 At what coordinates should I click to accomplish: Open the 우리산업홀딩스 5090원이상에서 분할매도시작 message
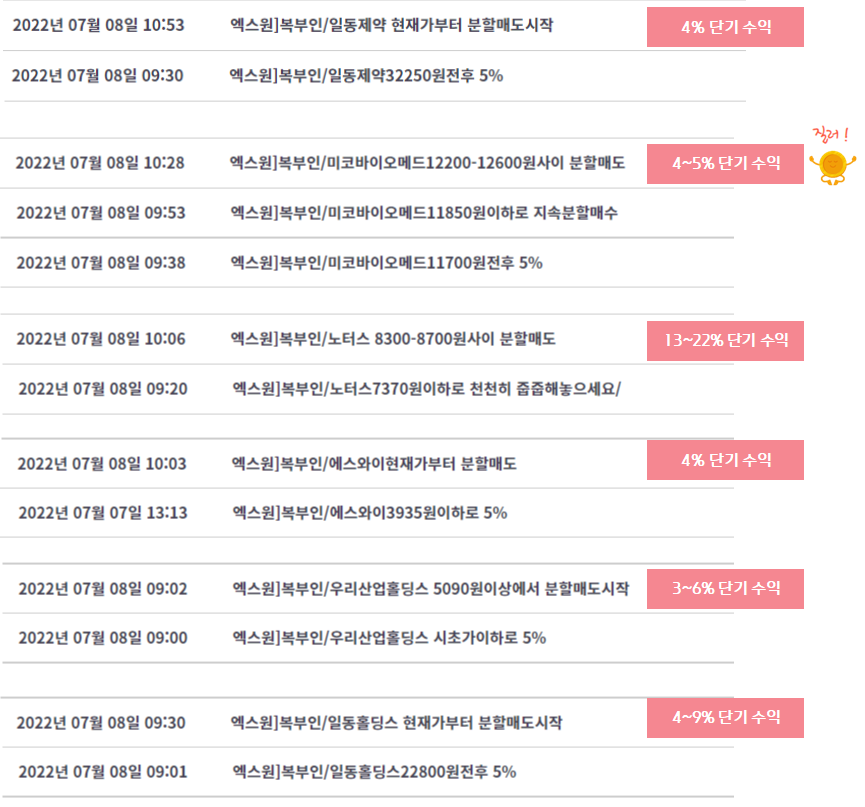click(430, 589)
